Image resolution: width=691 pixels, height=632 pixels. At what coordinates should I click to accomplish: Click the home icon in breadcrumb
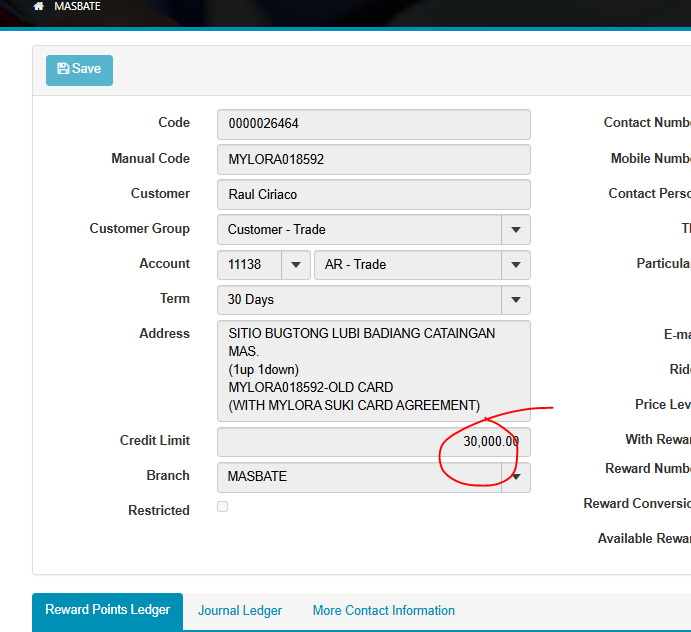(x=39, y=6)
